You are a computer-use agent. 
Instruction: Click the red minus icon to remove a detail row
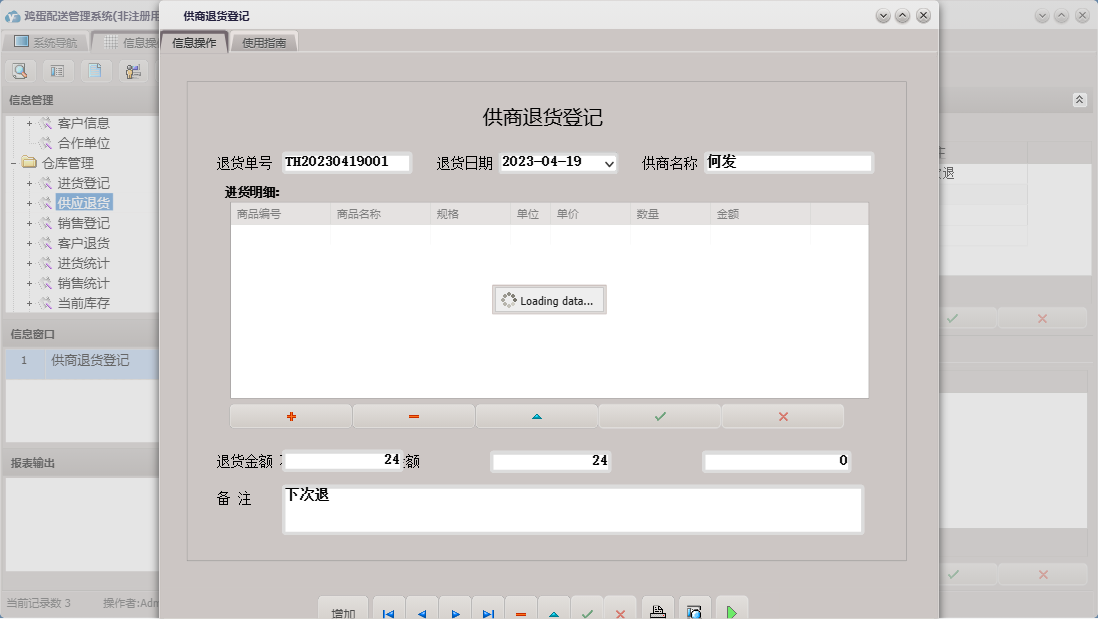[x=413, y=415]
